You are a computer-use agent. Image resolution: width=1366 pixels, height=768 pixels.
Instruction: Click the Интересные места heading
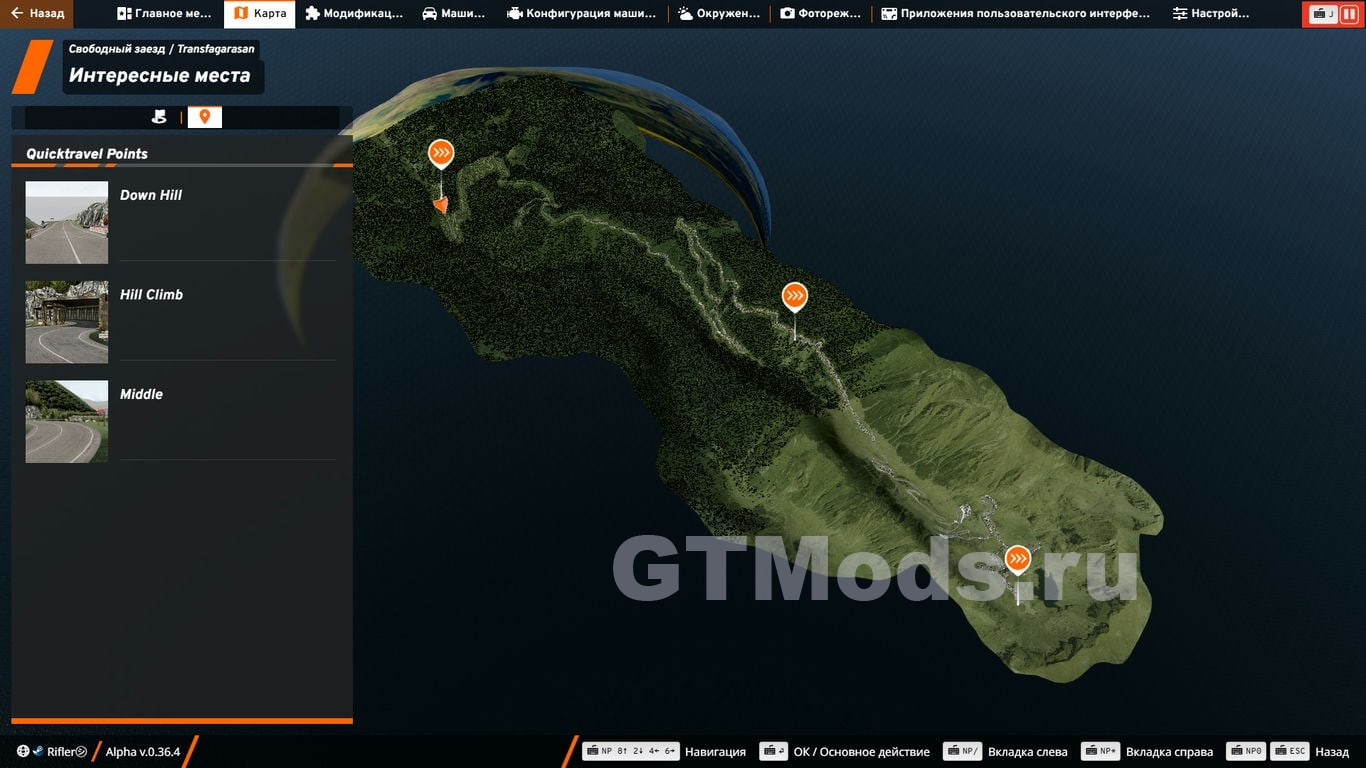(x=160, y=76)
